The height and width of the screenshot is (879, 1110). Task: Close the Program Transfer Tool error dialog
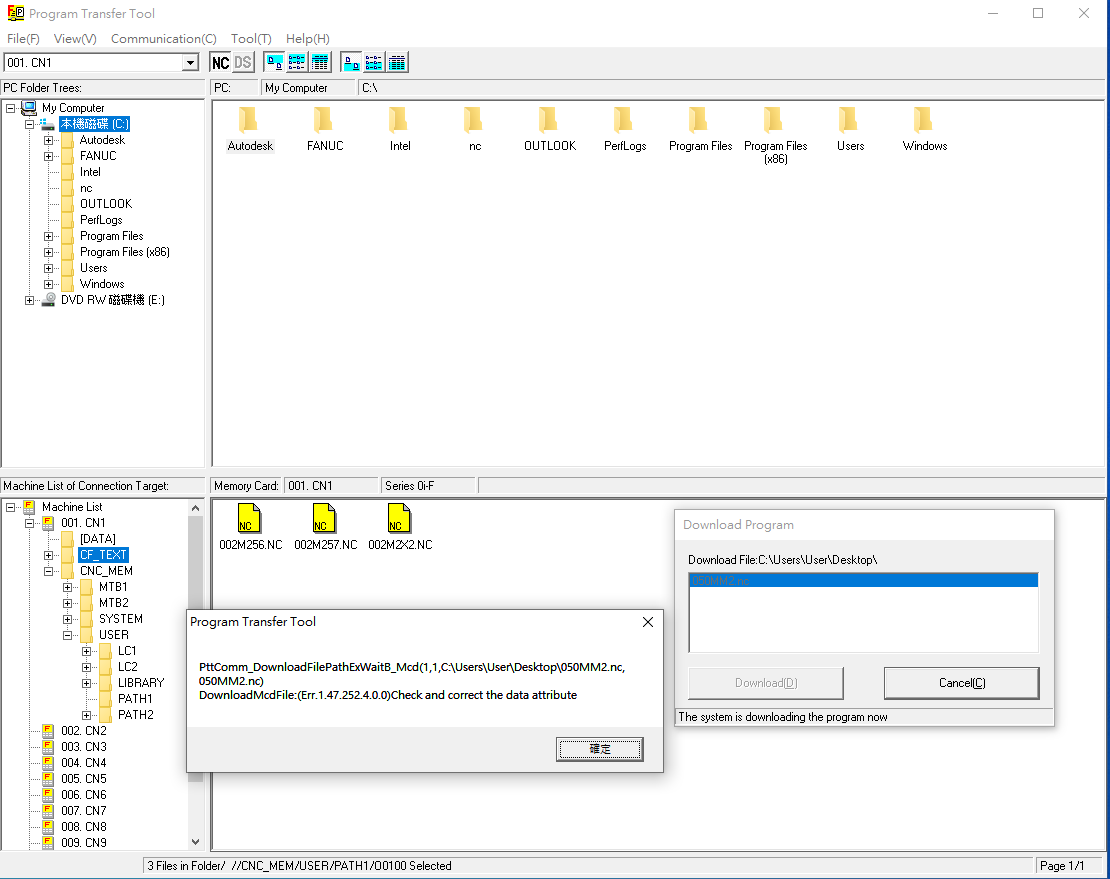point(647,622)
